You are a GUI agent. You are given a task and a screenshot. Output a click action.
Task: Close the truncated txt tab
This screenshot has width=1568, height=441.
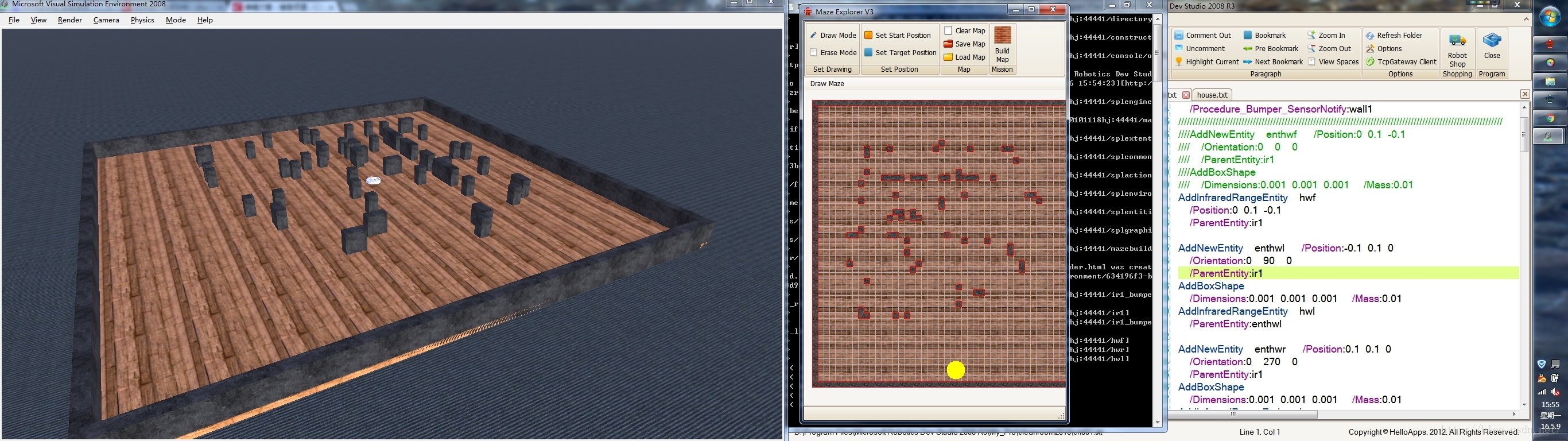tap(1186, 95)
